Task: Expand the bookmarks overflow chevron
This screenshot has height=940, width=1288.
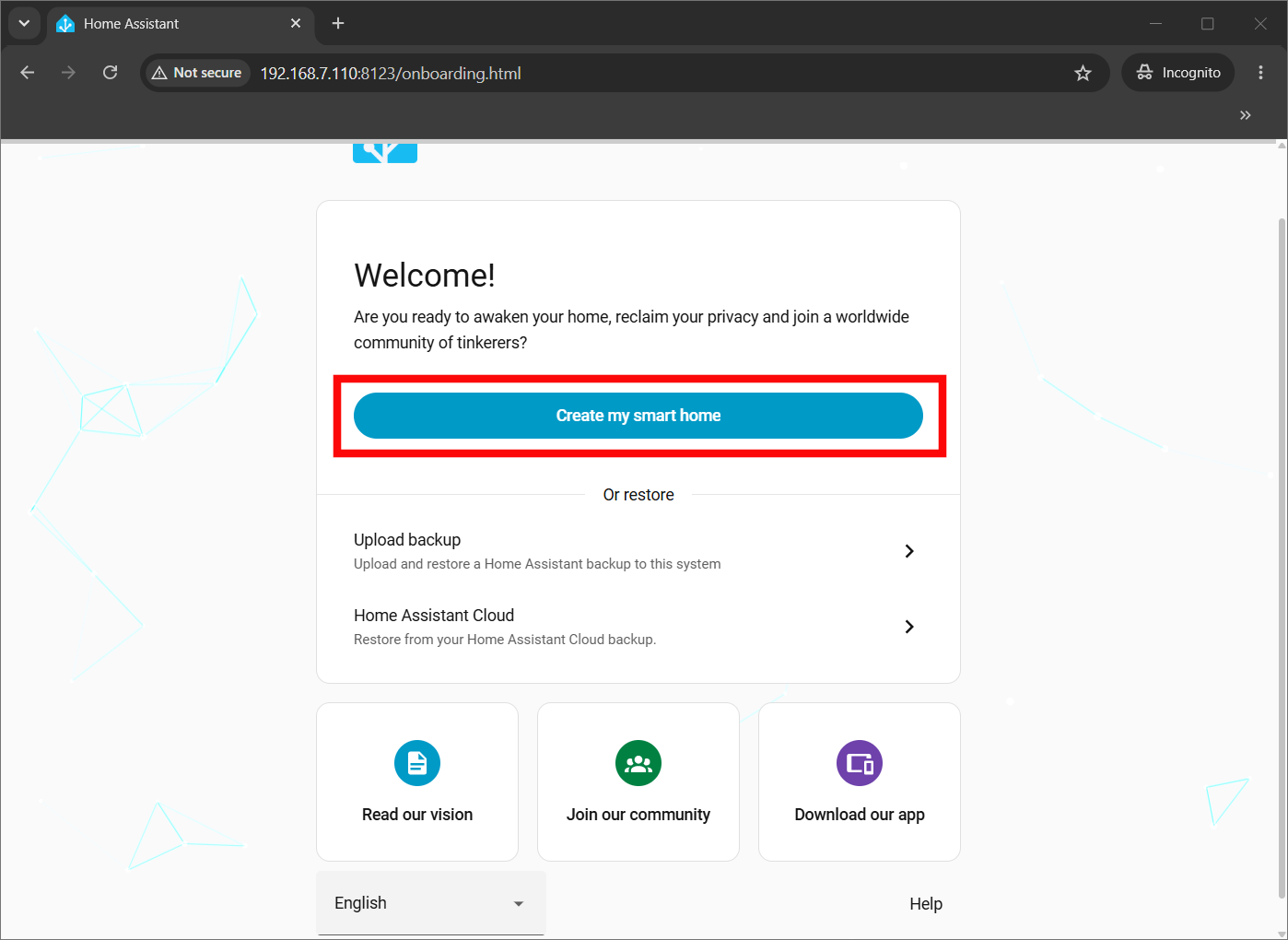Action: pyautogui.click(x=1246, y=115)
